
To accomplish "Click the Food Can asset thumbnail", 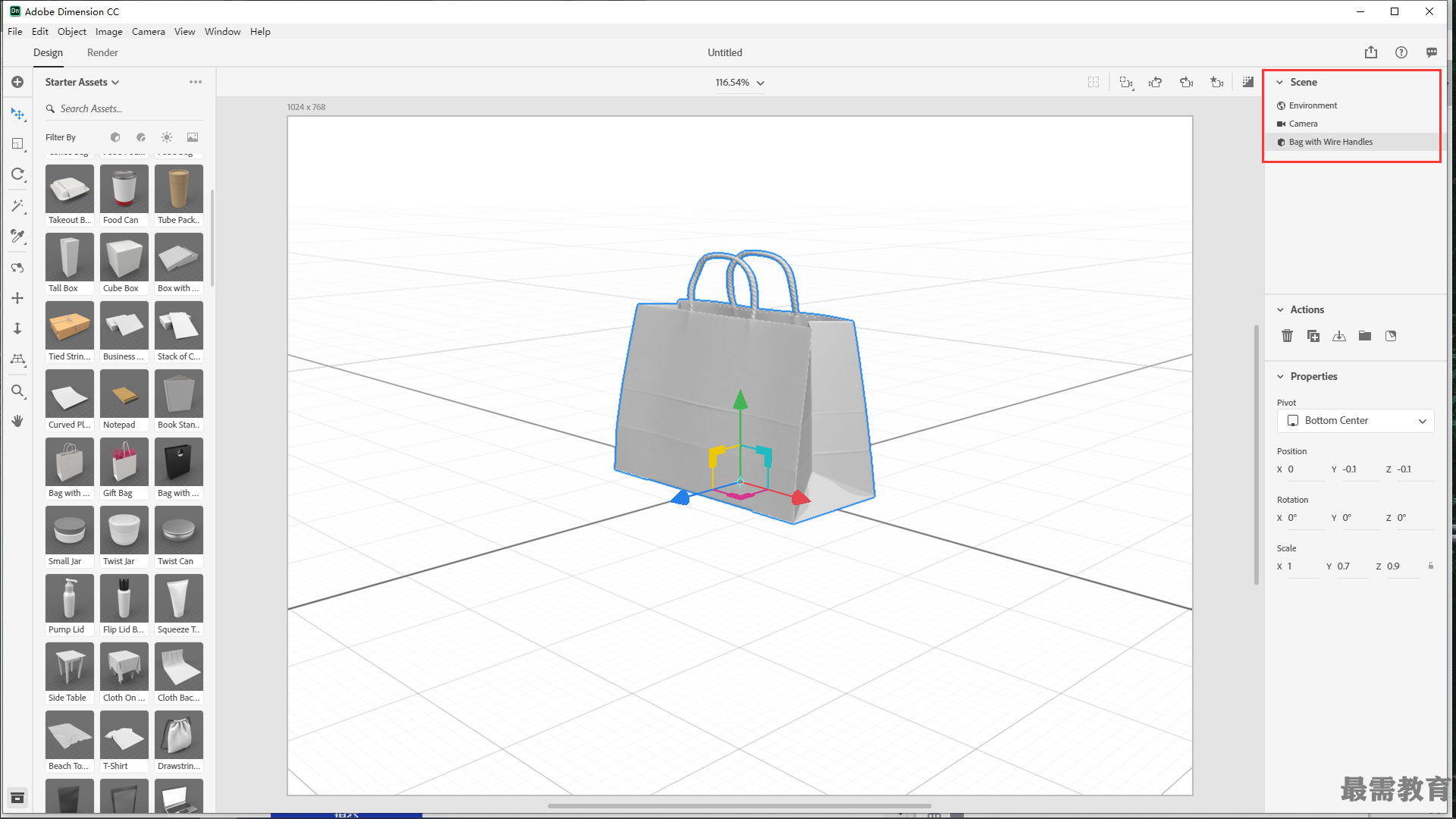I will pyautogui.click(x=124, y=189).
